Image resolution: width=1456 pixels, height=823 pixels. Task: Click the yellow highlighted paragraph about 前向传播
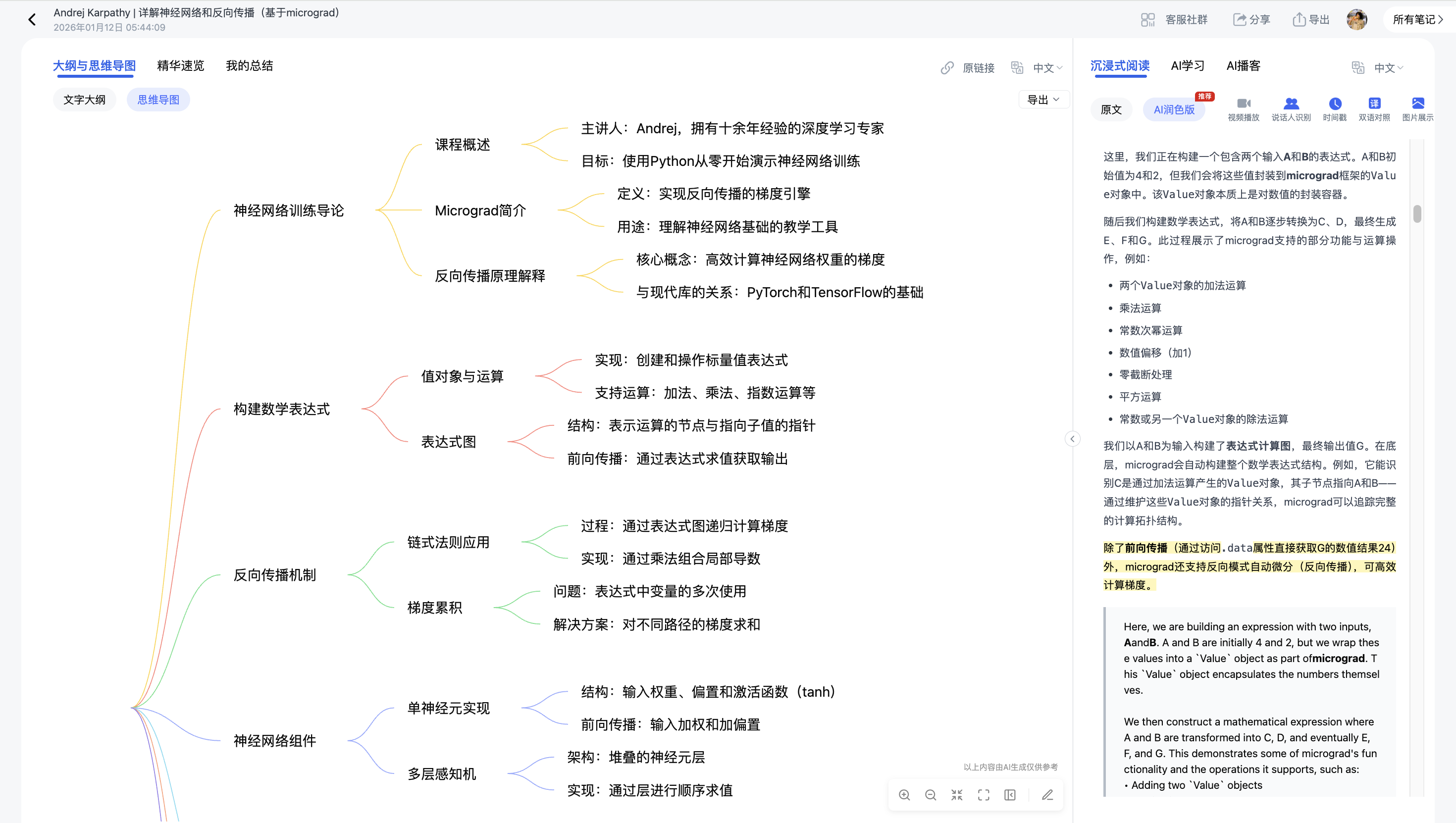click(x=1249, y=566)
